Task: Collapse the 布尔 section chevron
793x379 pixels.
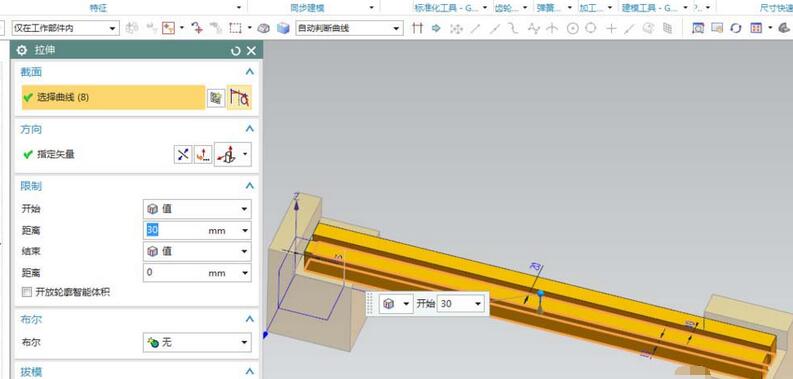Action: click(x=249, y=319)
